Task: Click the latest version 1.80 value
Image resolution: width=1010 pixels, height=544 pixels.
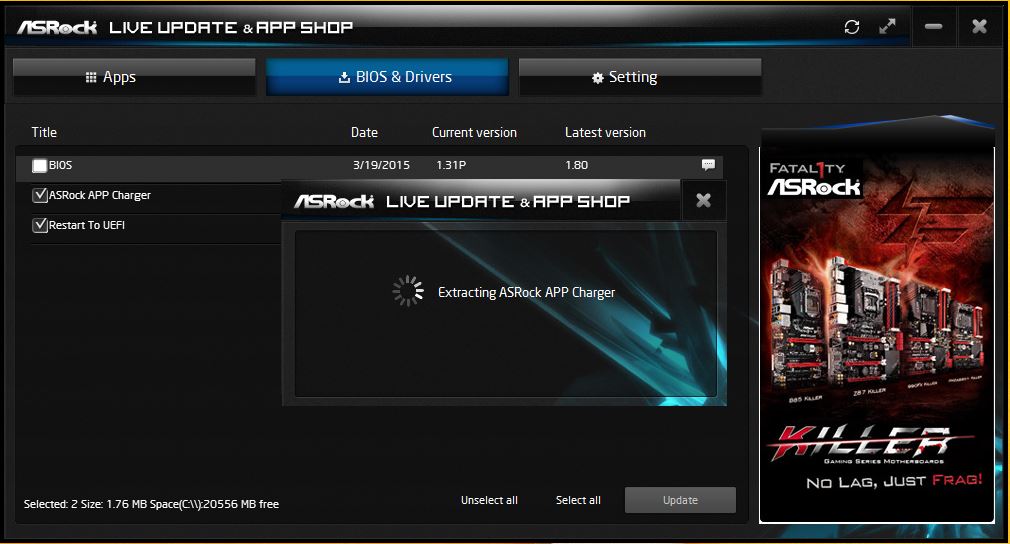Action: click(576, 165)
